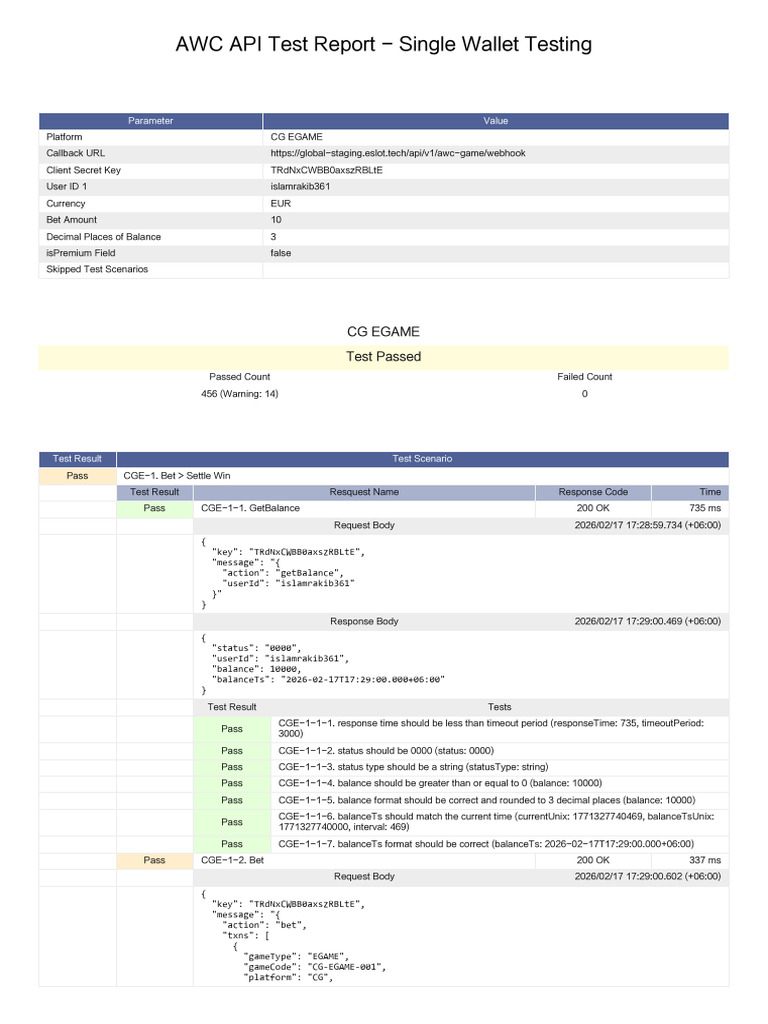Click test 'CGE-1-1-1. response time' description
Viewport: 768px width, 1024px height.
491,729
